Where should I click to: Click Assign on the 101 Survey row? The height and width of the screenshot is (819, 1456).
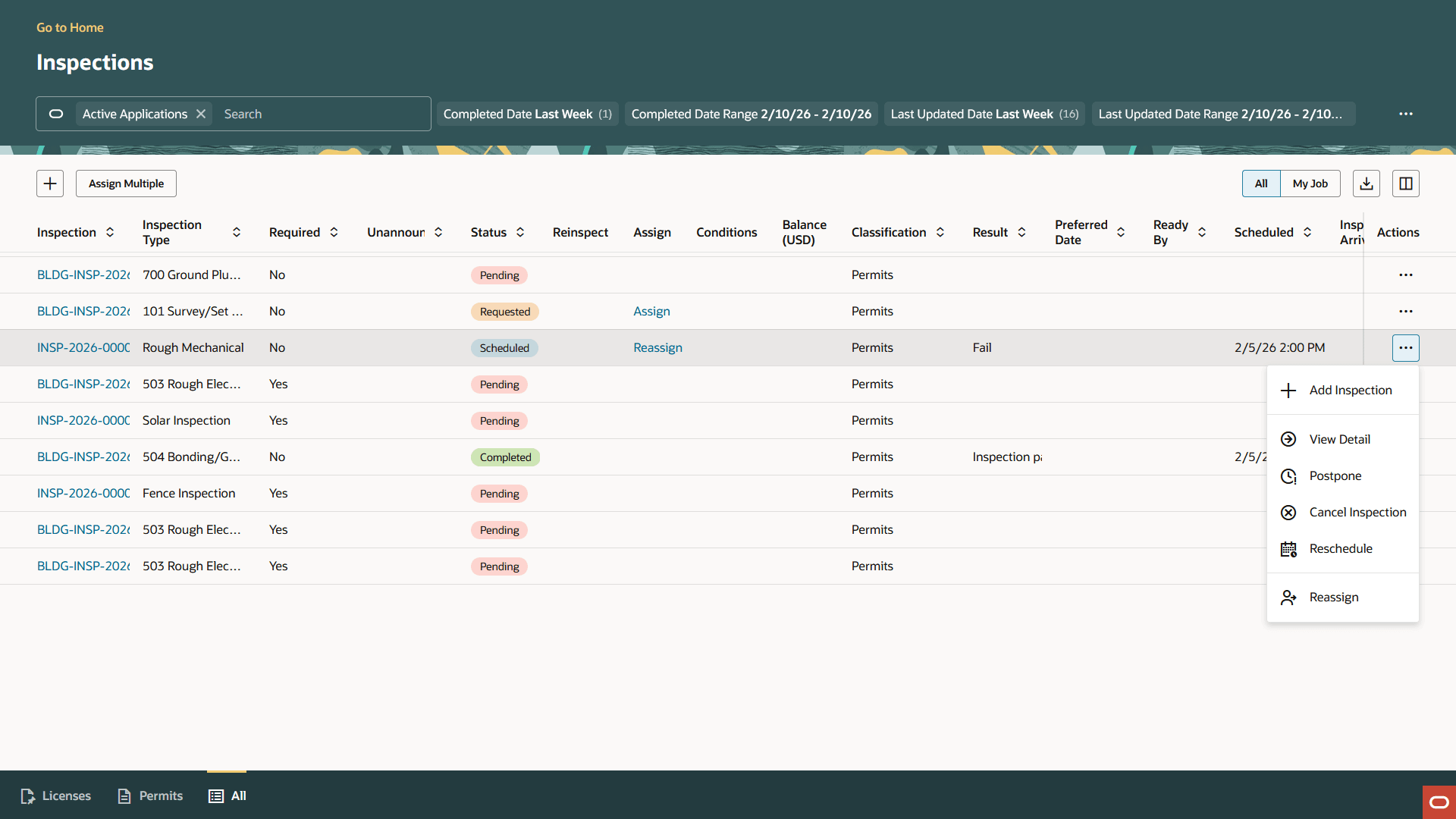tap(651, 311)
